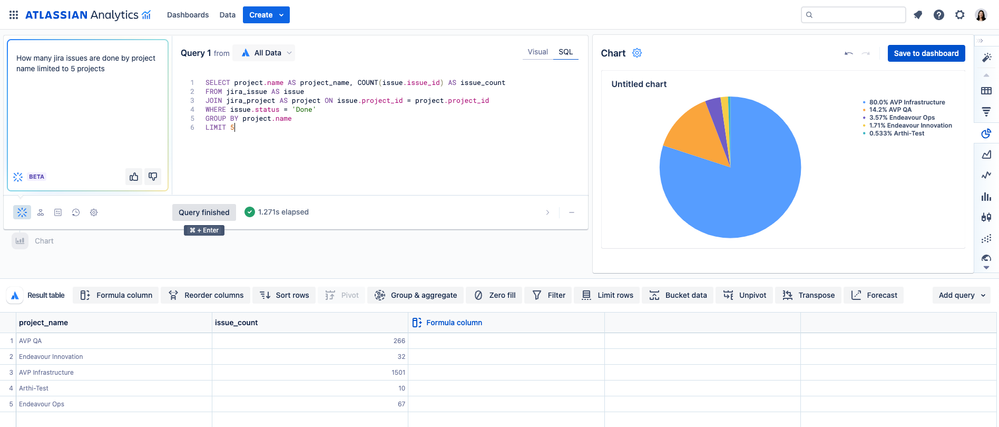This screenshot has width=999, height=427.
Task: Add a Formula column step
Action: point(117,295)
